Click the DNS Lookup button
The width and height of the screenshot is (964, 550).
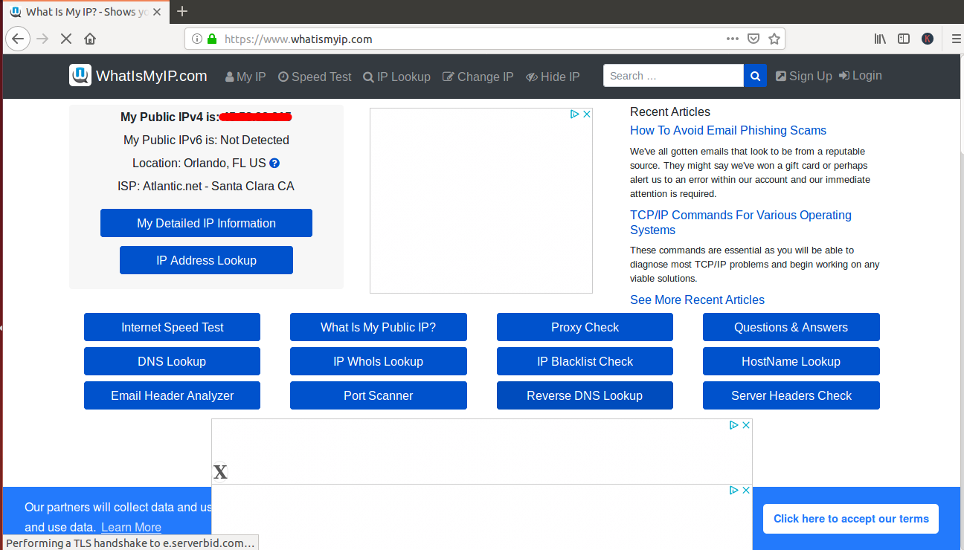(x=172, y=361)
